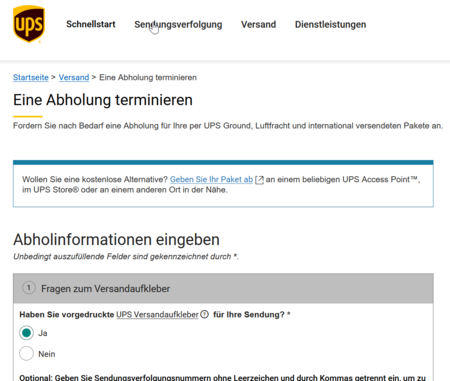Open the external link icon after Paket ab
The height and width of the screenshot is (381, 450).
(259, 180)
